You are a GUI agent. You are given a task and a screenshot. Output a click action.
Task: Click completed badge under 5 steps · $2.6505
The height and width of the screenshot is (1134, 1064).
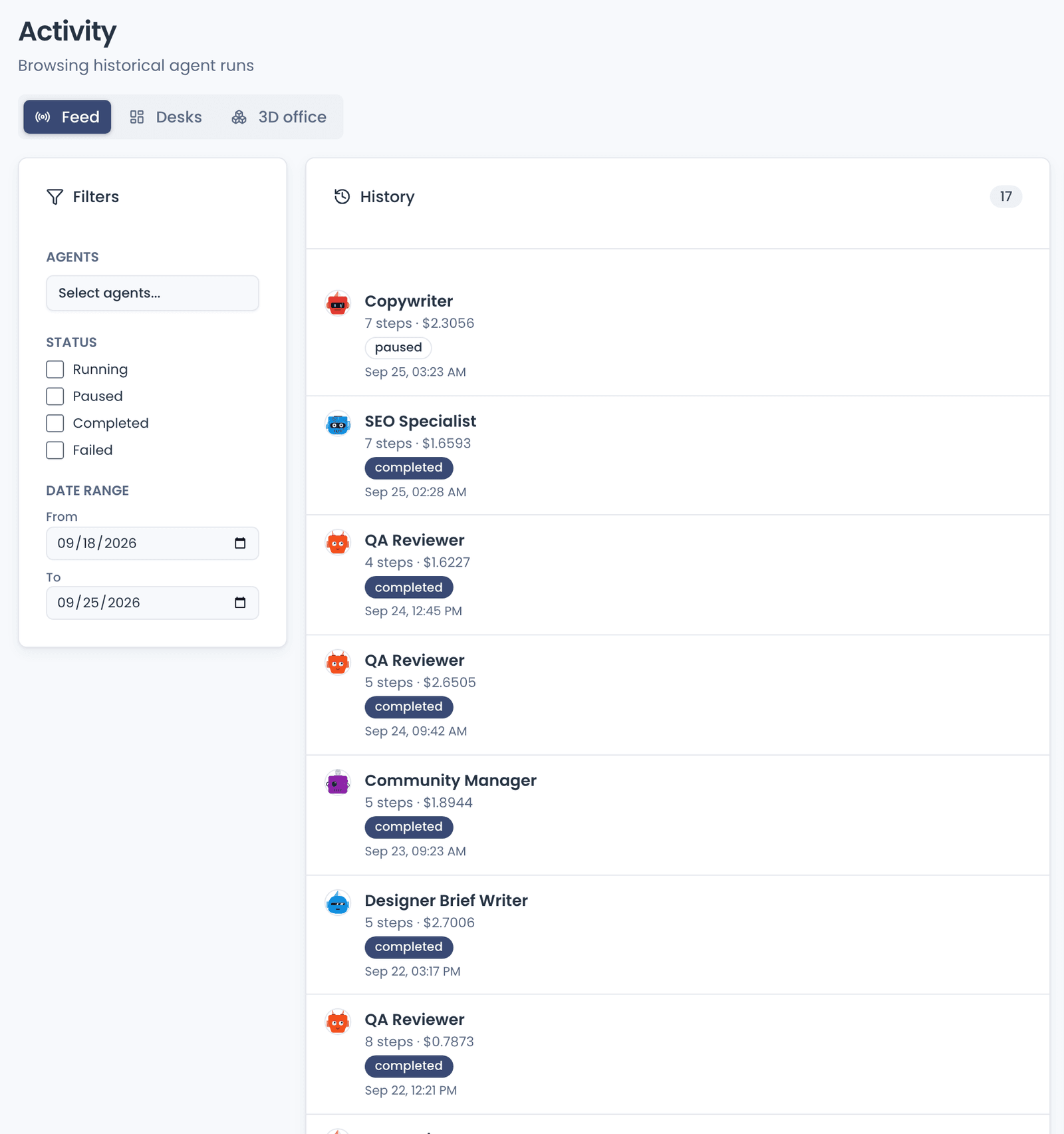point(409,707)
